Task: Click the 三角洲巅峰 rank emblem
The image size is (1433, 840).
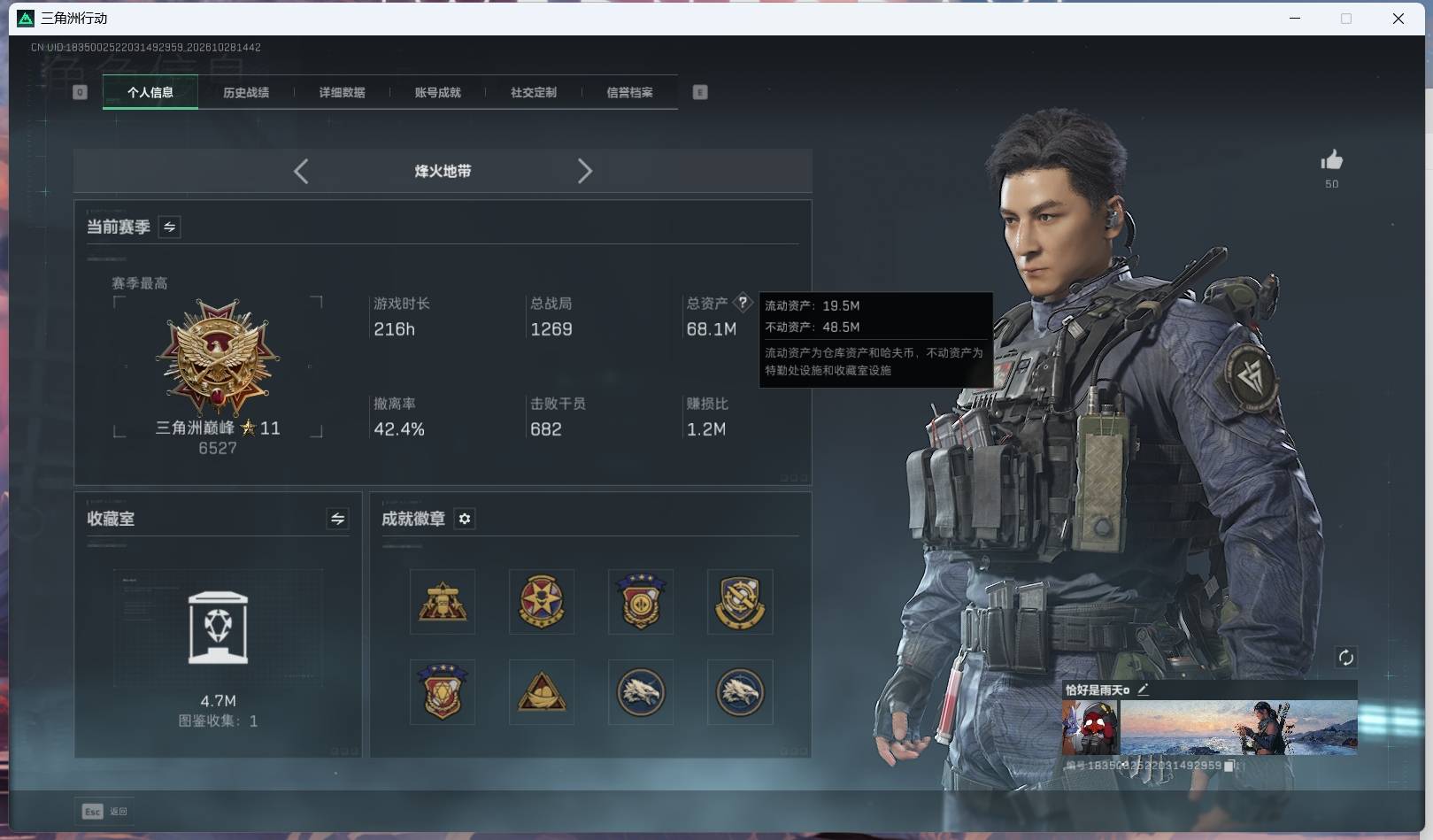Action: (218, 357)
